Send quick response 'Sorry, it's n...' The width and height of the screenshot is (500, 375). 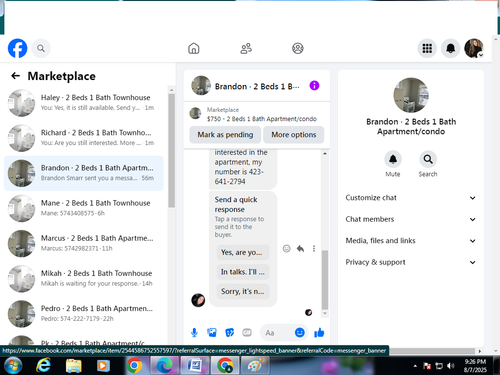pyautogui.click(x=243, y=291)
